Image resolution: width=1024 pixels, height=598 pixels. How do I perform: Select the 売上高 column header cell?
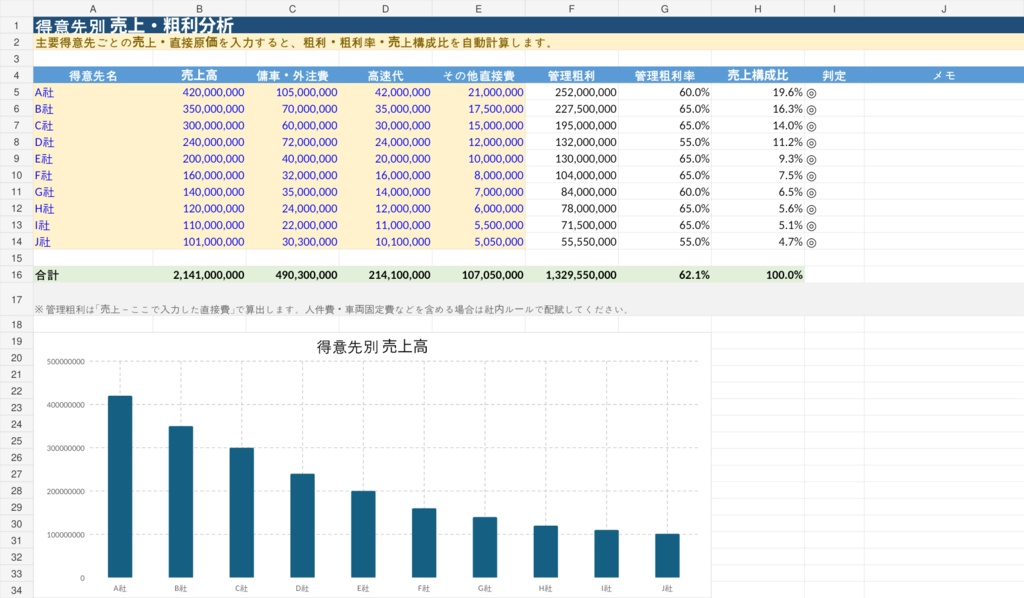(x=199, y=75)
